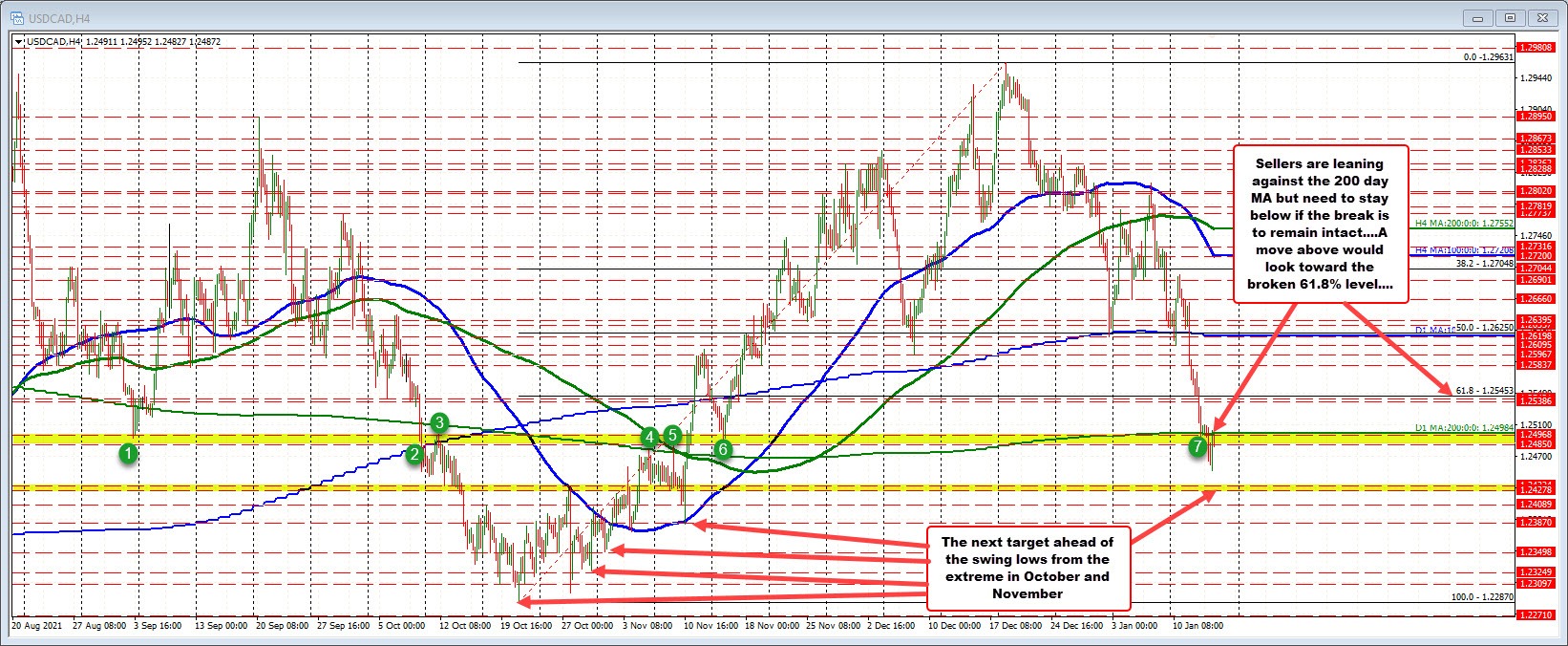Select the Fibonacci 0.0 -1.29631 level label
Image resolution: width=1568 pixels, height=646 pixels.
point(1489,57)
